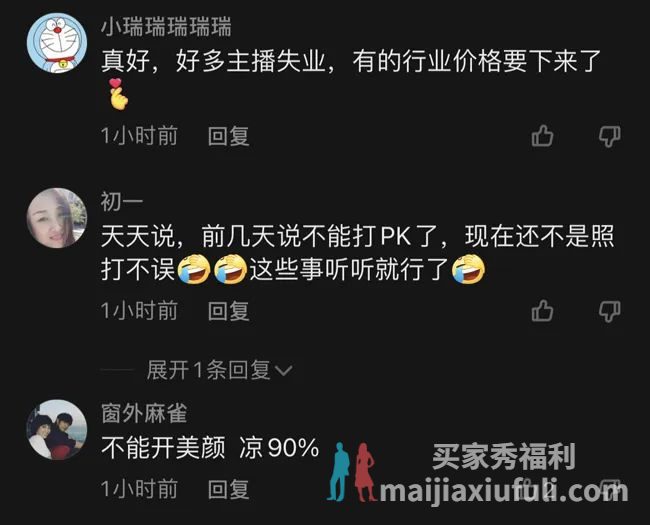
Task: Click the finger heart emoji
Action: pyautogui.click(x=118, y=94)
